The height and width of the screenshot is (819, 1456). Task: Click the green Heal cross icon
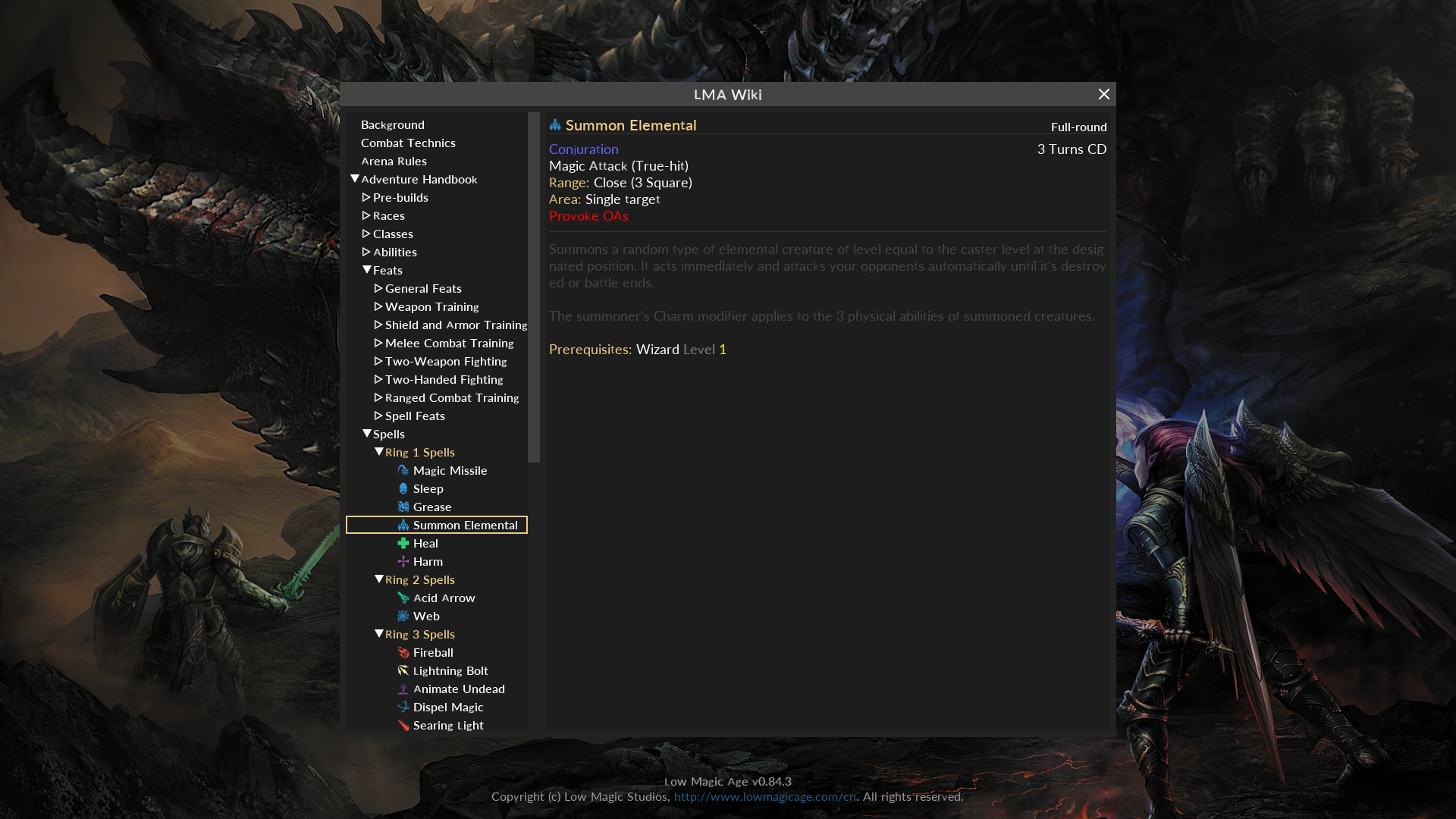(x=403, y=543)
